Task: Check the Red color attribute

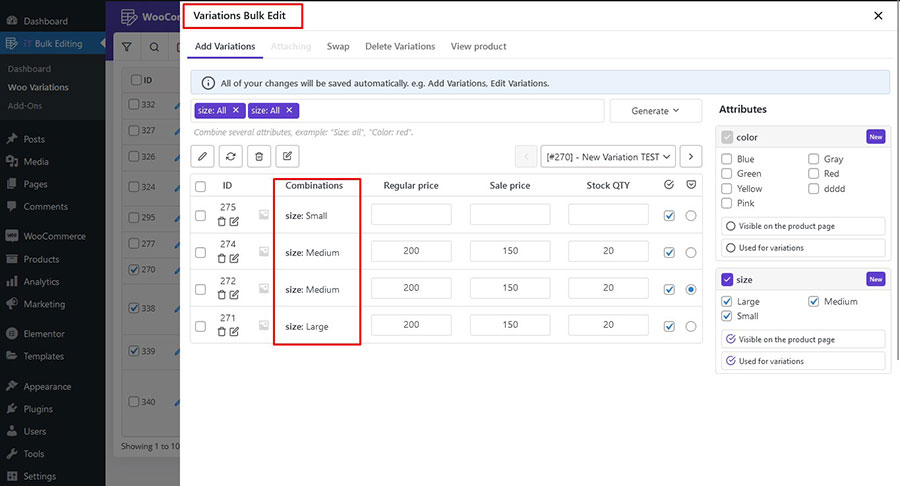Action: [x=813, y=173]
